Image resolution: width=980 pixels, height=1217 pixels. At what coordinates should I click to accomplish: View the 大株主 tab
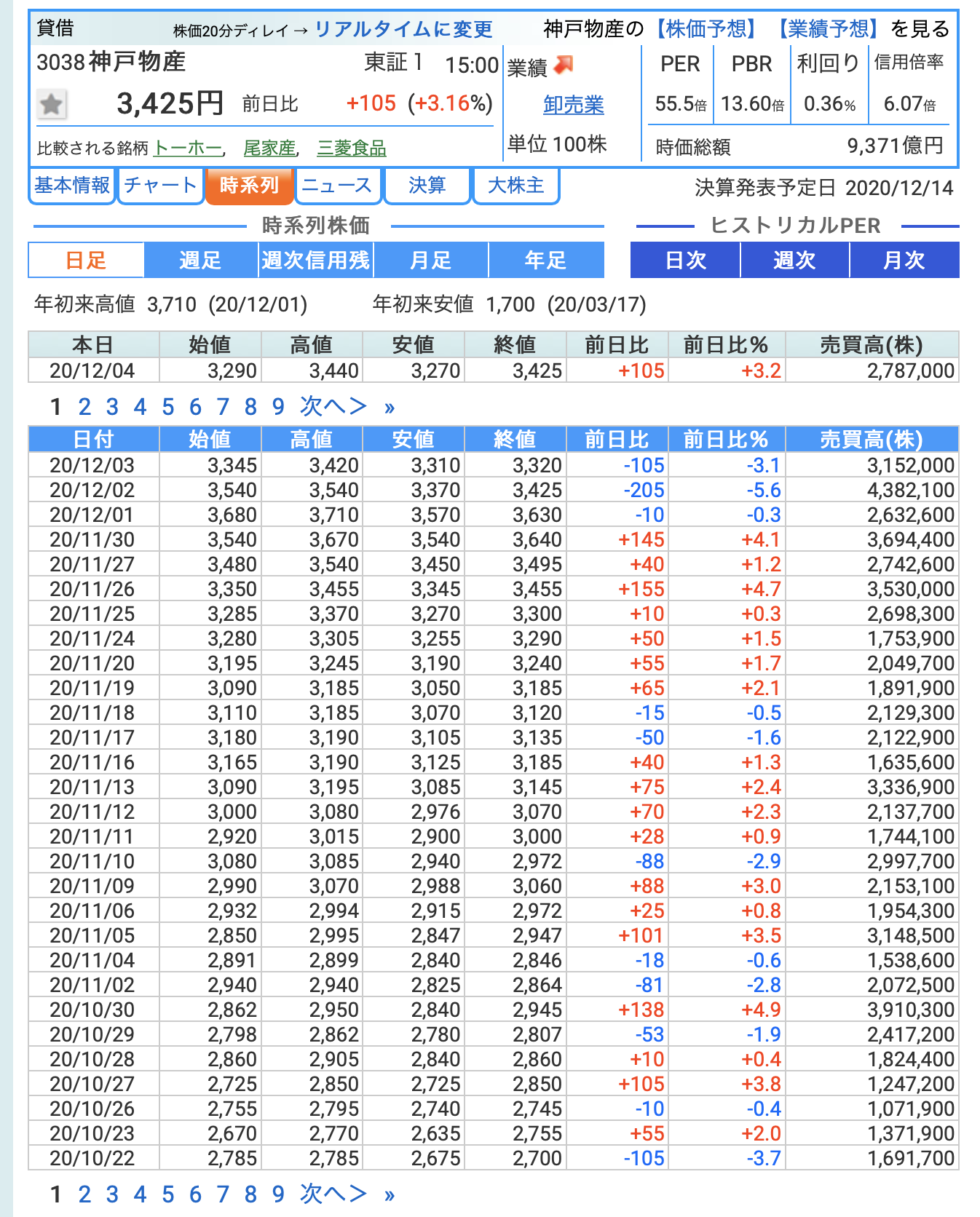(x=515, y=186)
